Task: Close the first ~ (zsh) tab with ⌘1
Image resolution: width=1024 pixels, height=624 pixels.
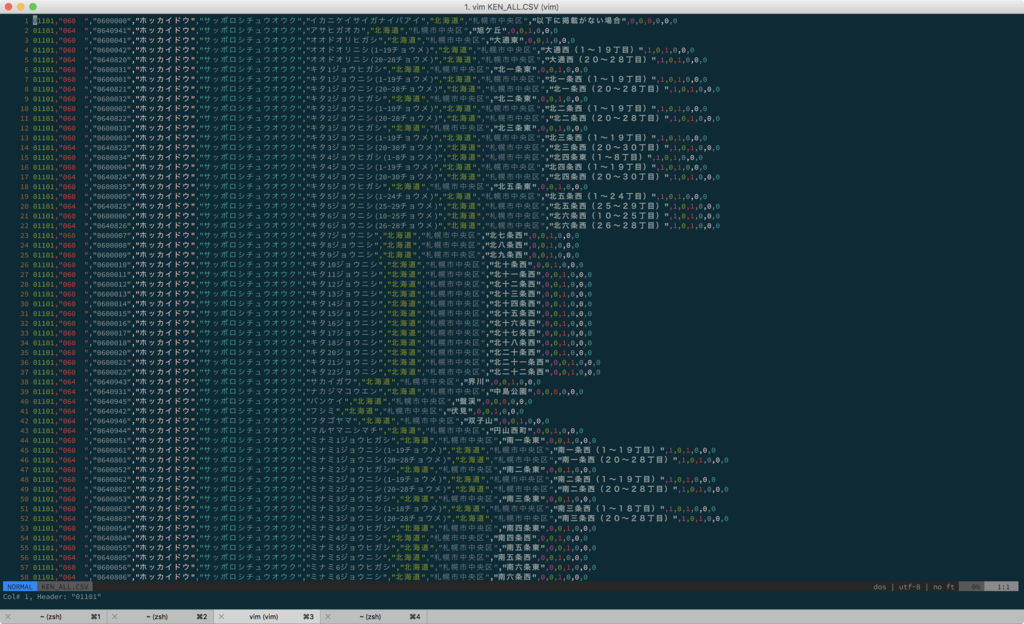Action: (x=8, y=616)
